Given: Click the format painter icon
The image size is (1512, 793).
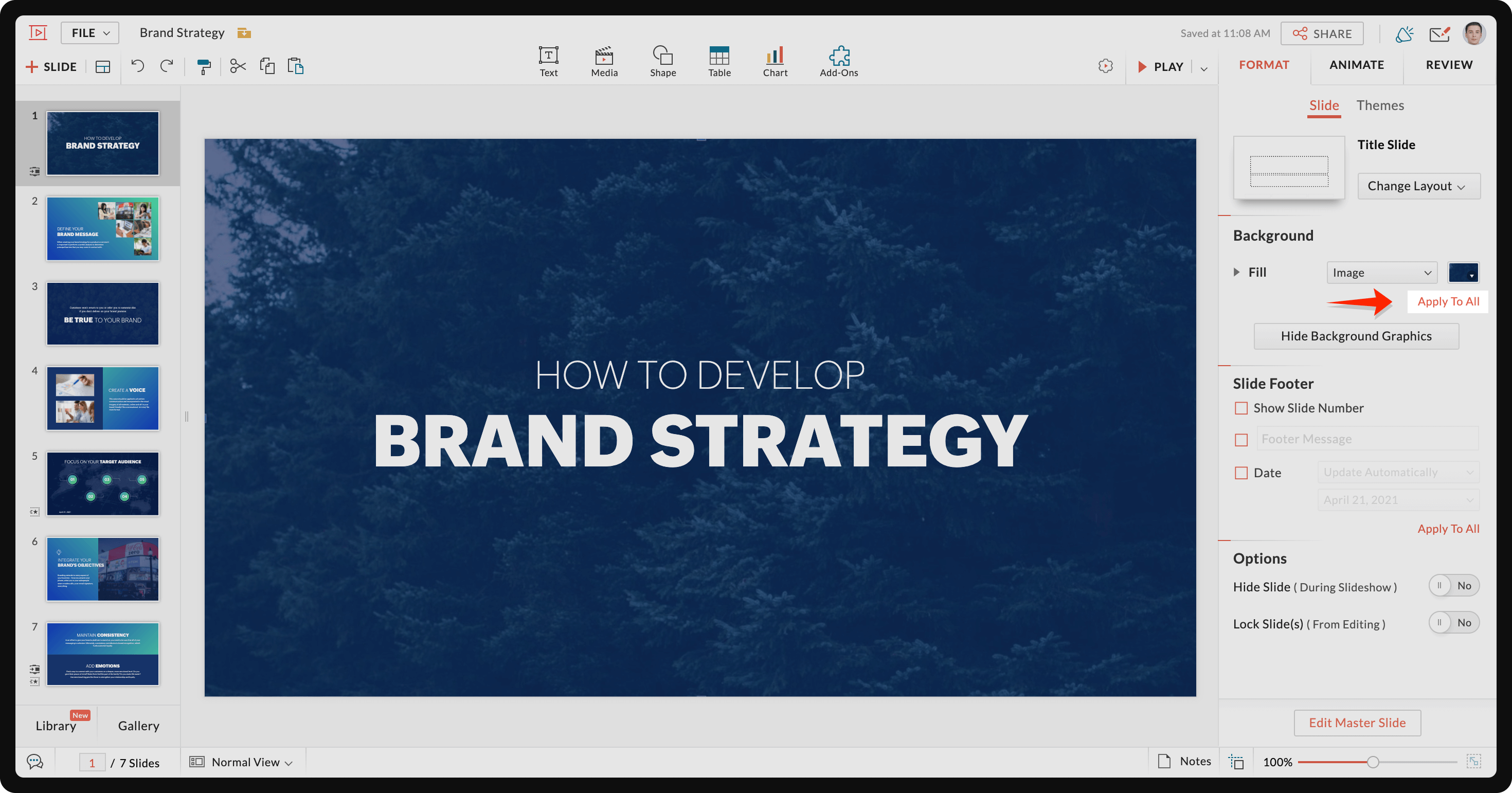Looking at the screenshot, I should coord(204,66).
